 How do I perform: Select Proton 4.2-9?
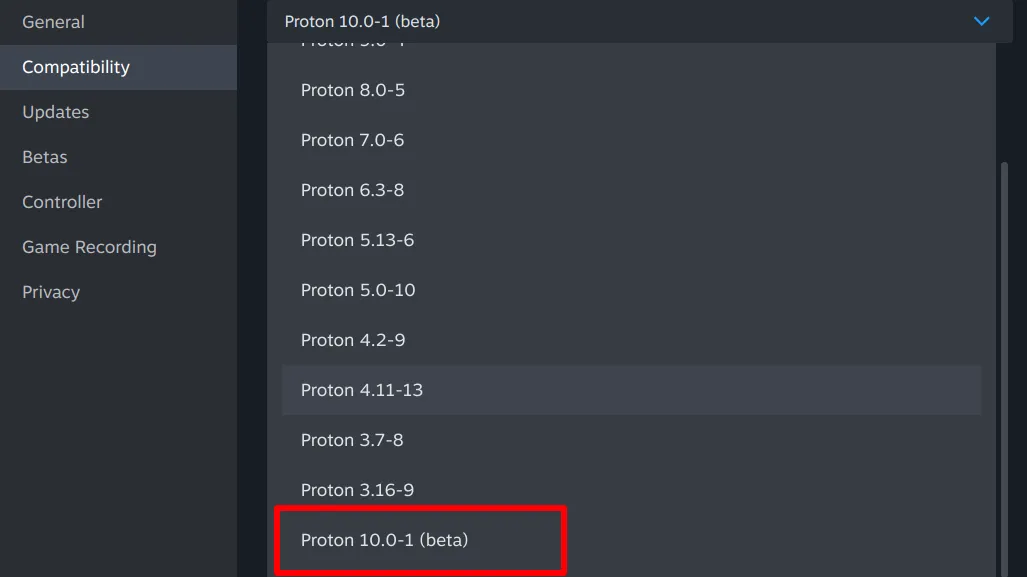coord(352,340)
